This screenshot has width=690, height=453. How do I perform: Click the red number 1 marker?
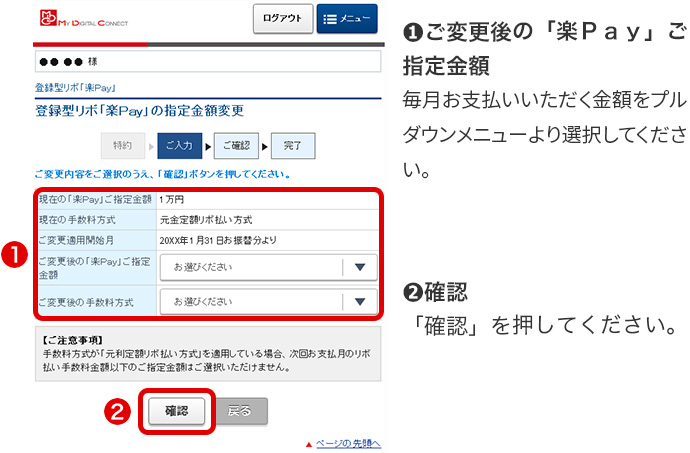14,255
